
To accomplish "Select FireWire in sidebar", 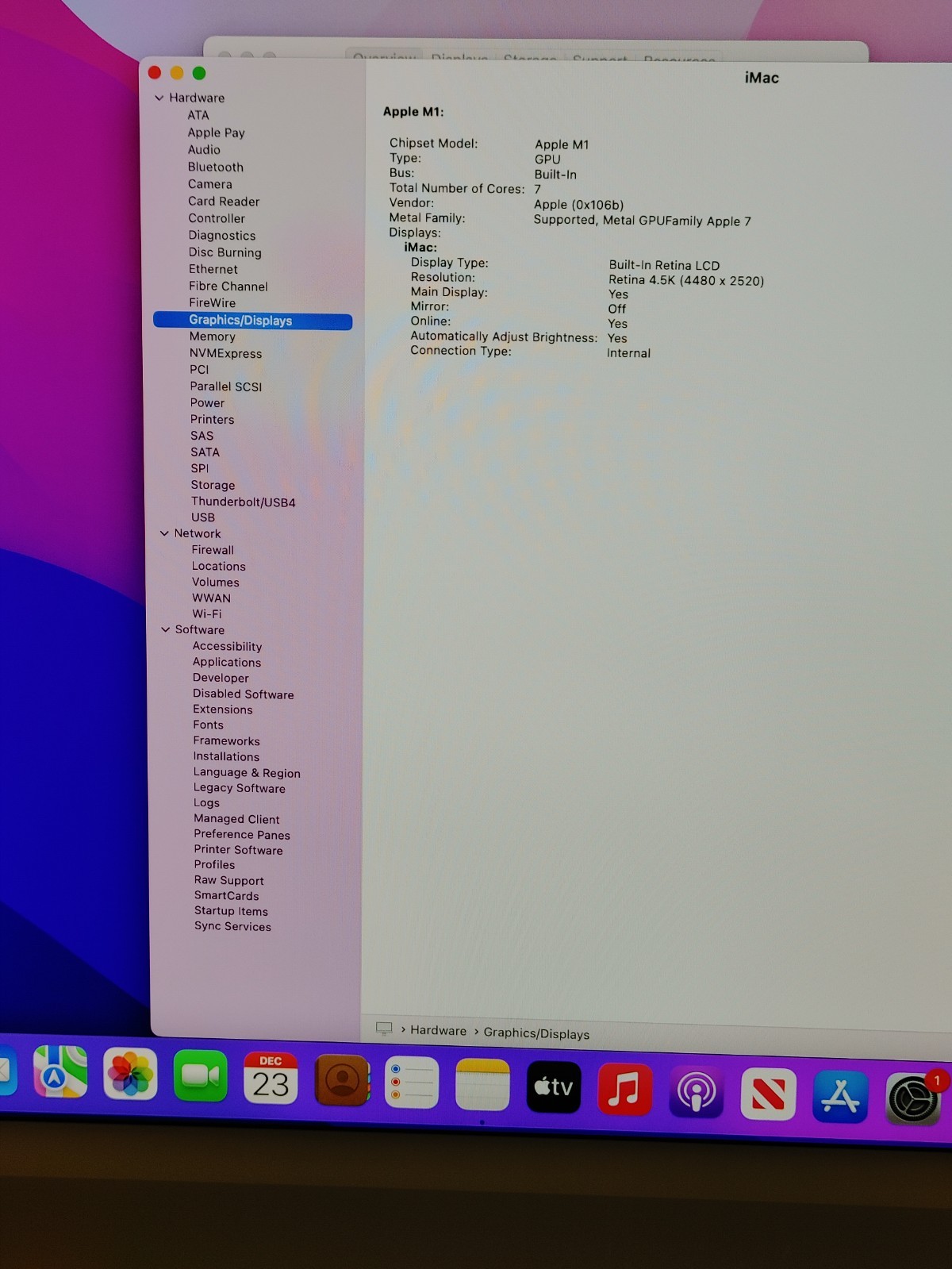I will pos(213,303).
